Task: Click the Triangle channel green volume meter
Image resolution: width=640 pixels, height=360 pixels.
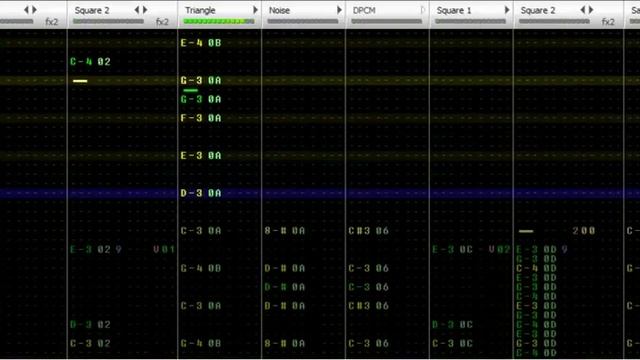Action: point(219,21)
